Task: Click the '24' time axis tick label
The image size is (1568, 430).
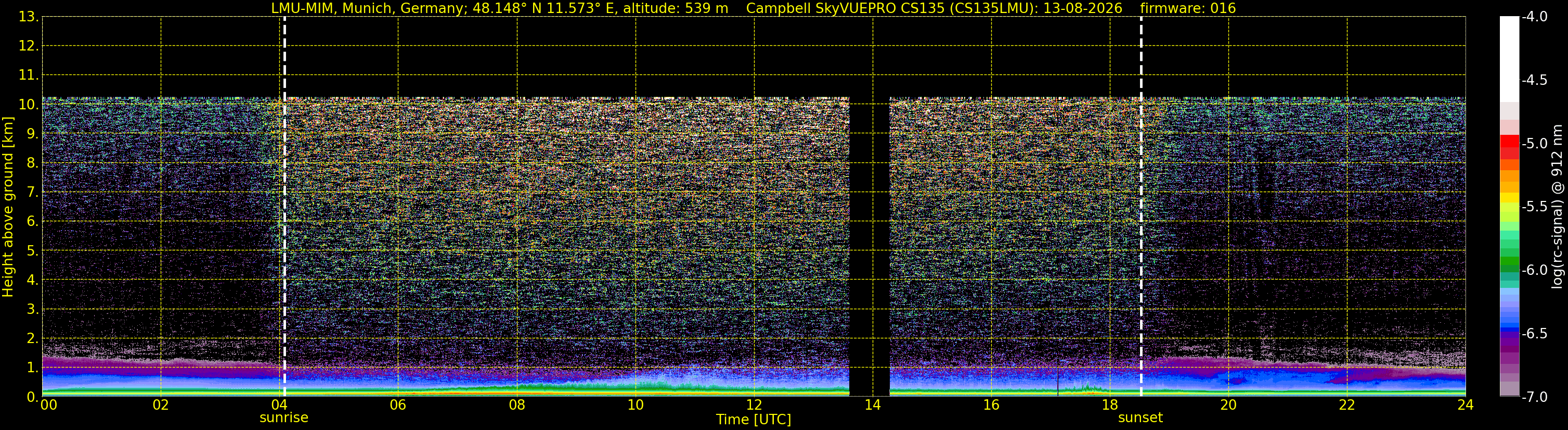Action: (x=1465, y=405)
